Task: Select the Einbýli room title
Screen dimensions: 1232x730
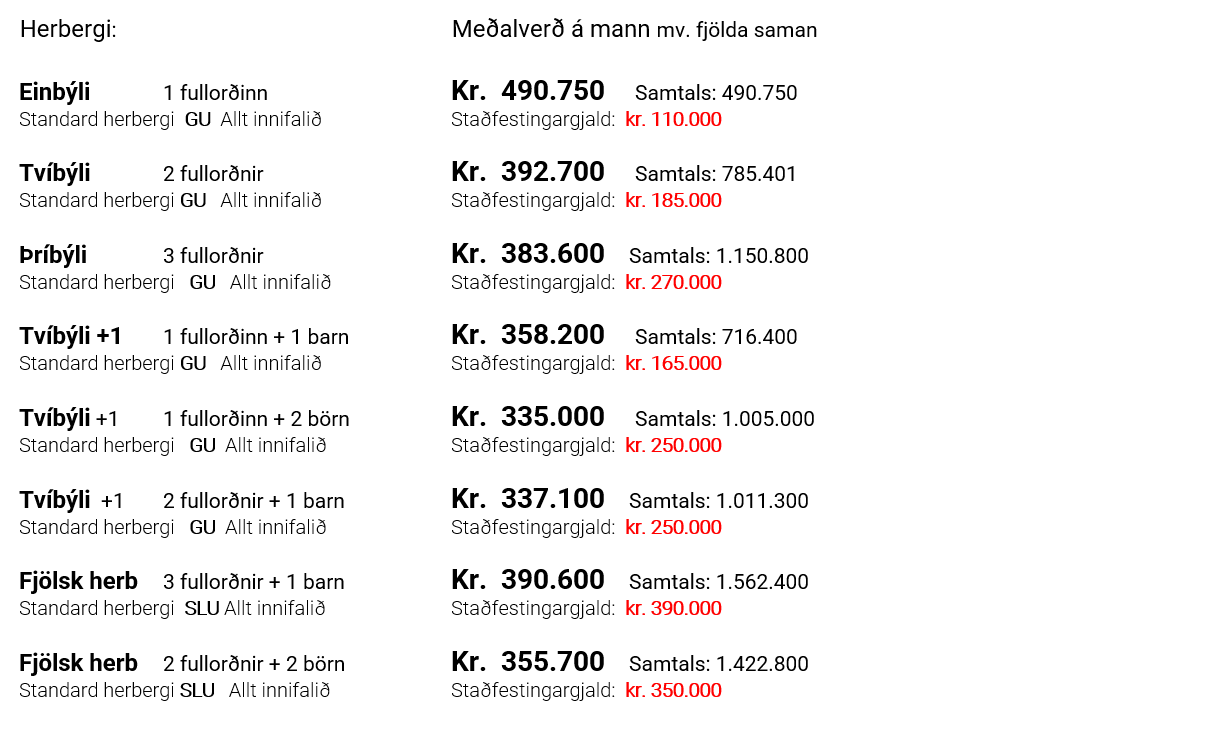Action: pyautogui.click(x=55, y=92)
